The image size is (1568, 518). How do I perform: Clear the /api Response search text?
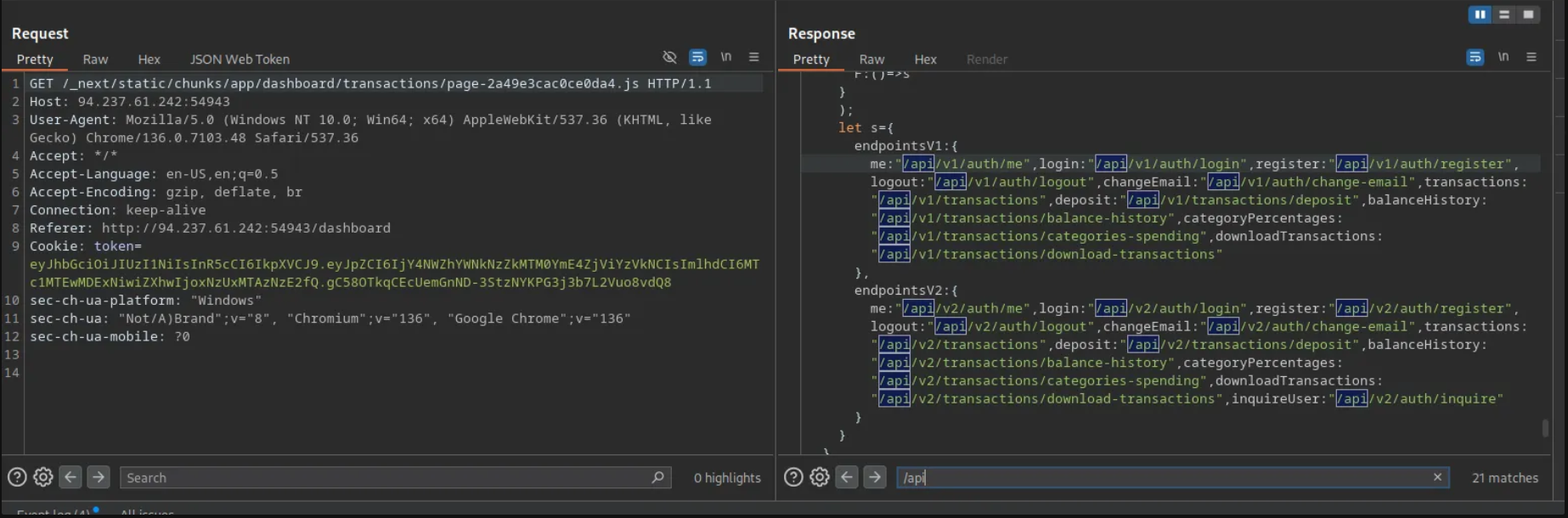1437,477
